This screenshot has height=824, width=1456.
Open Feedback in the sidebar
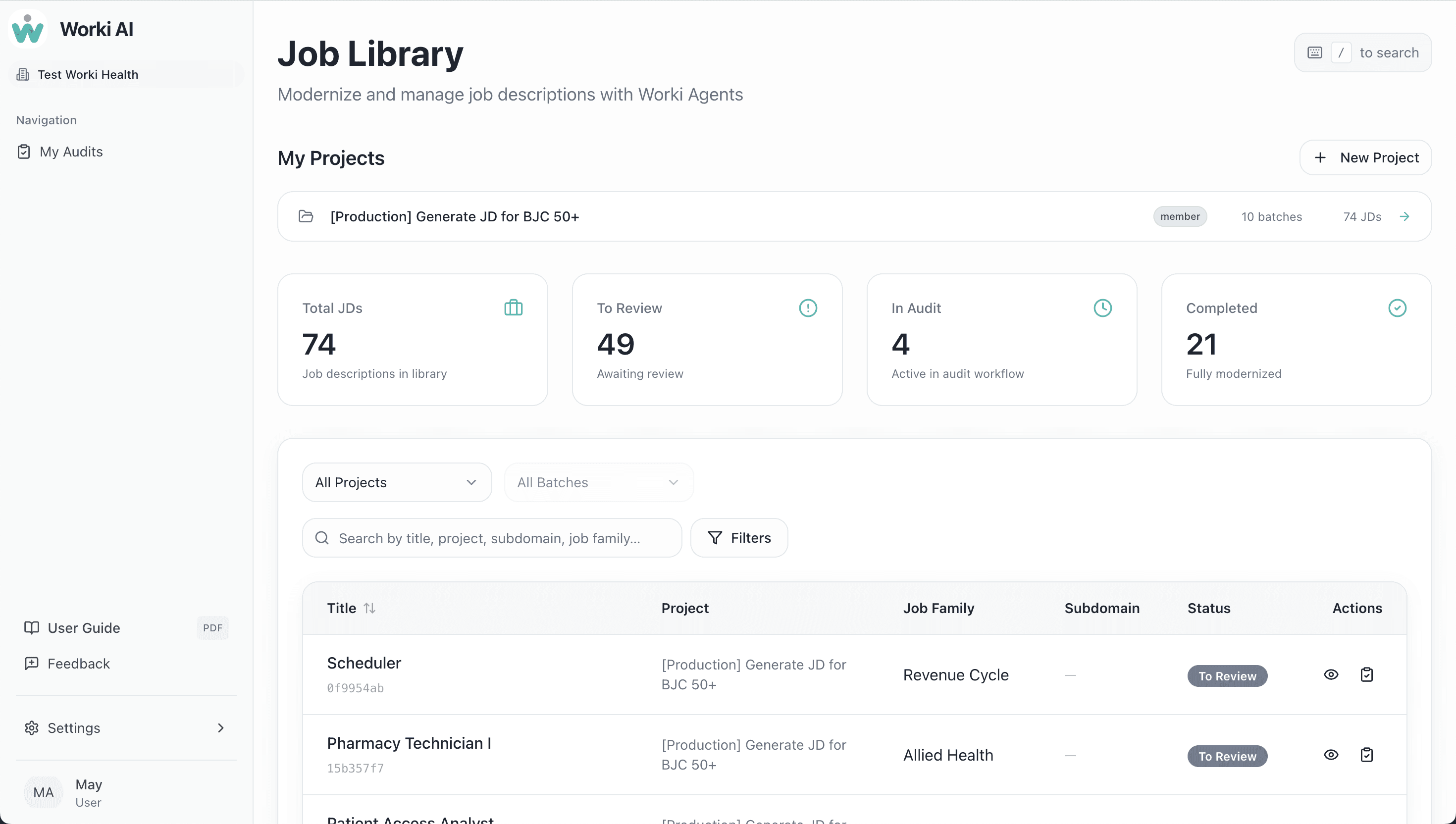[x=79, y=663]
